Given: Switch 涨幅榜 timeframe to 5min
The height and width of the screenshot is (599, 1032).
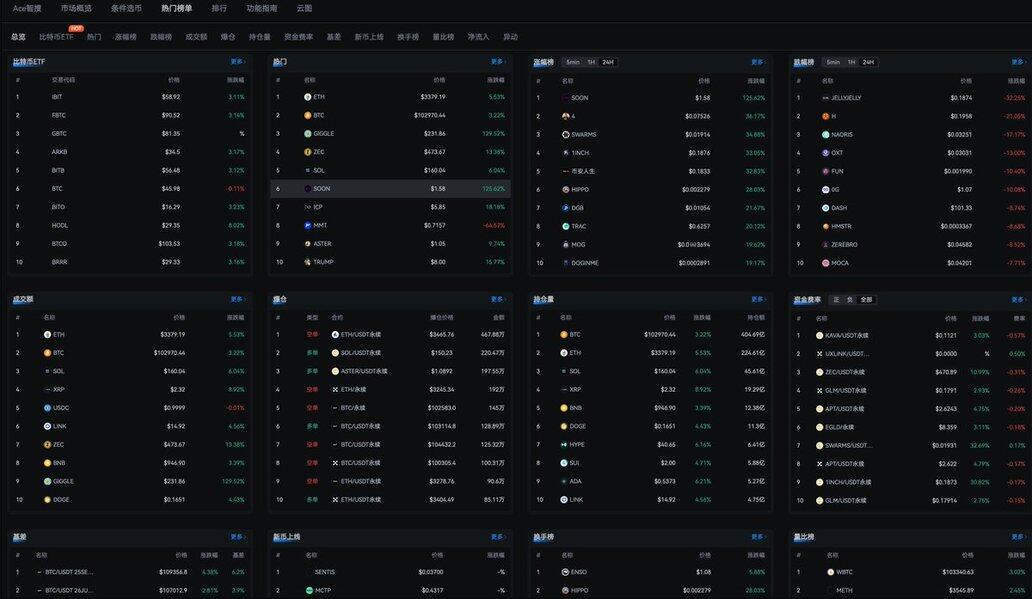Looking at the screenshot, I should coord(572,62).
